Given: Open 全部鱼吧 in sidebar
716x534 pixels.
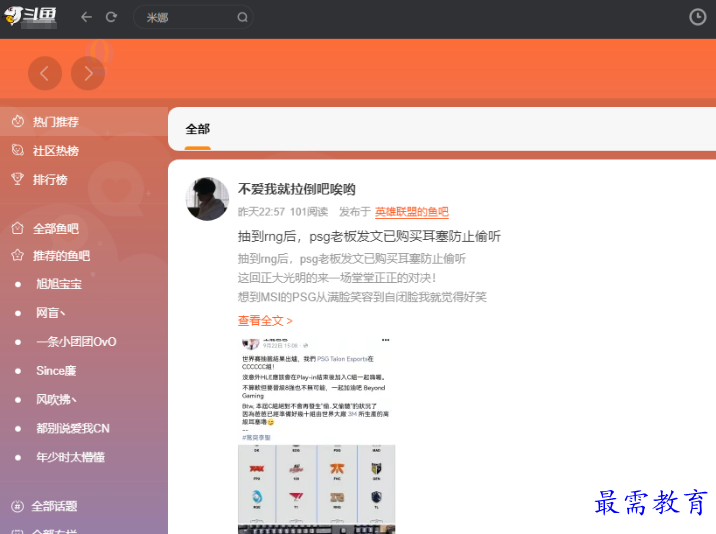Looking at the screenshot, I should tap(56, 228).
